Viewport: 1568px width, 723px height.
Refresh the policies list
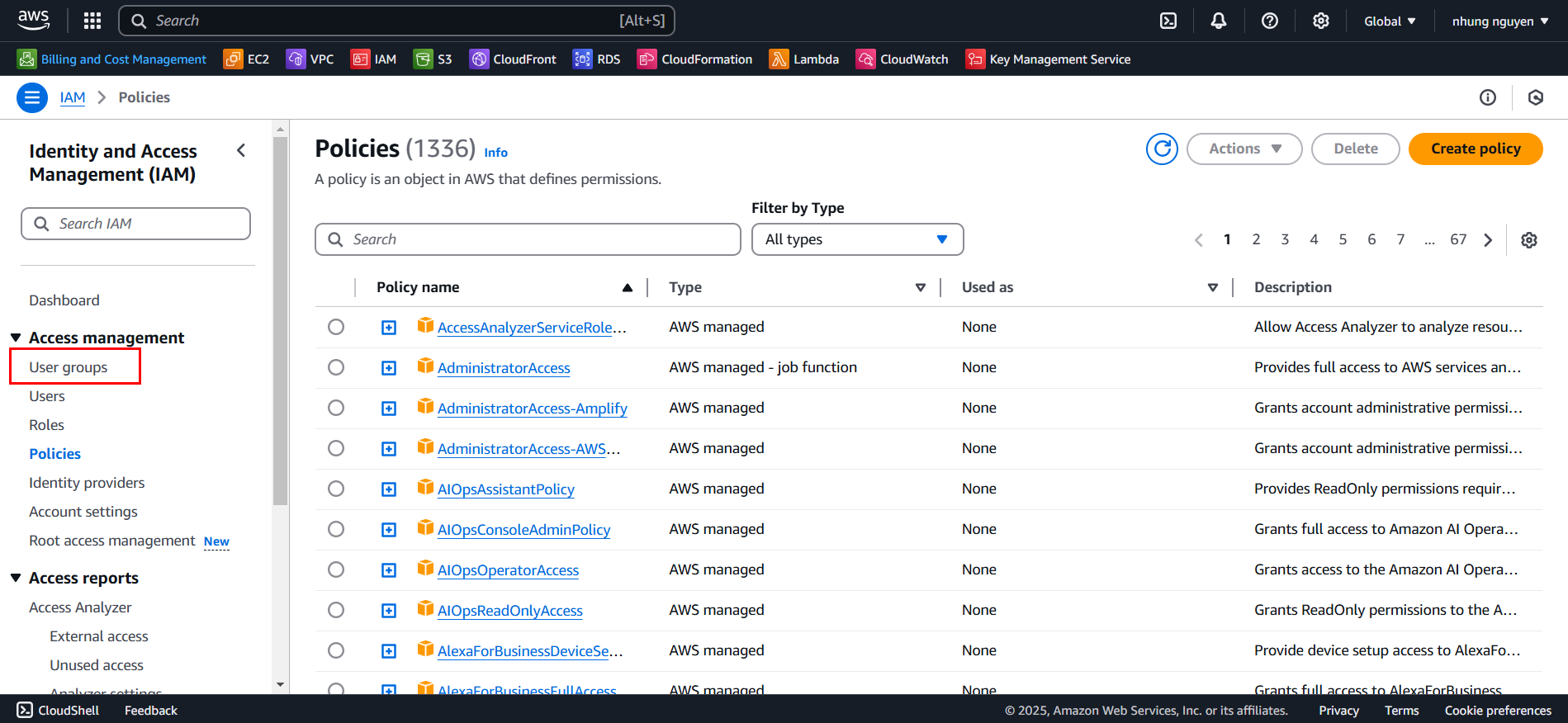click(1162, 149)
